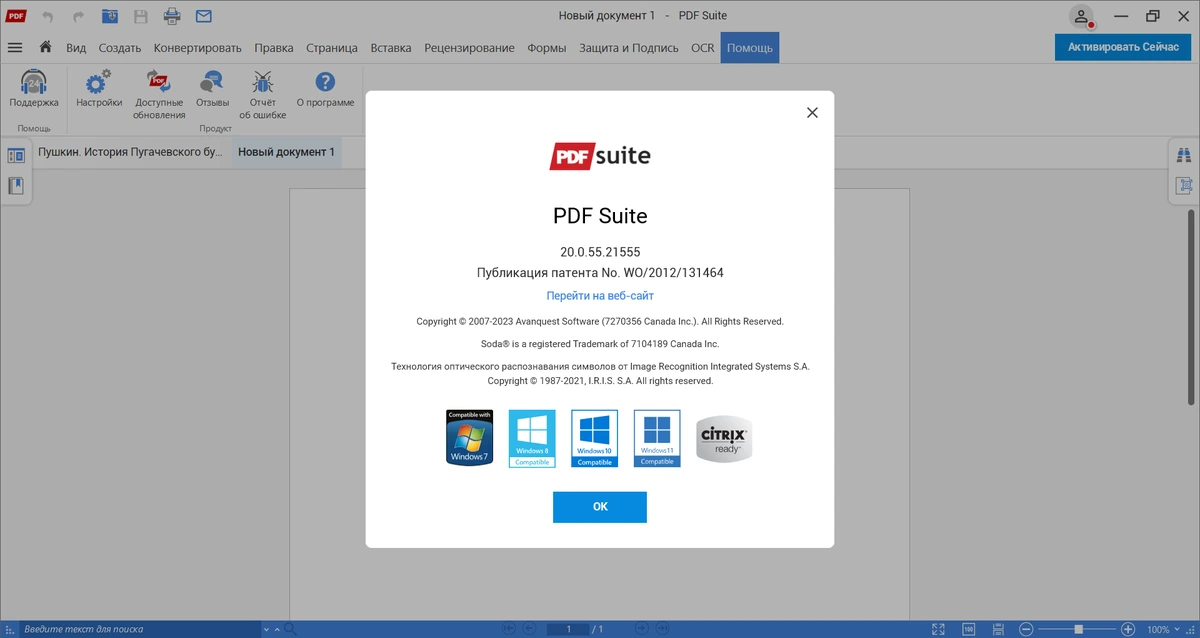Viewport: 1200px width, 638px height.
Task: Open Настройки gear icon
Action: pos(99,83)
